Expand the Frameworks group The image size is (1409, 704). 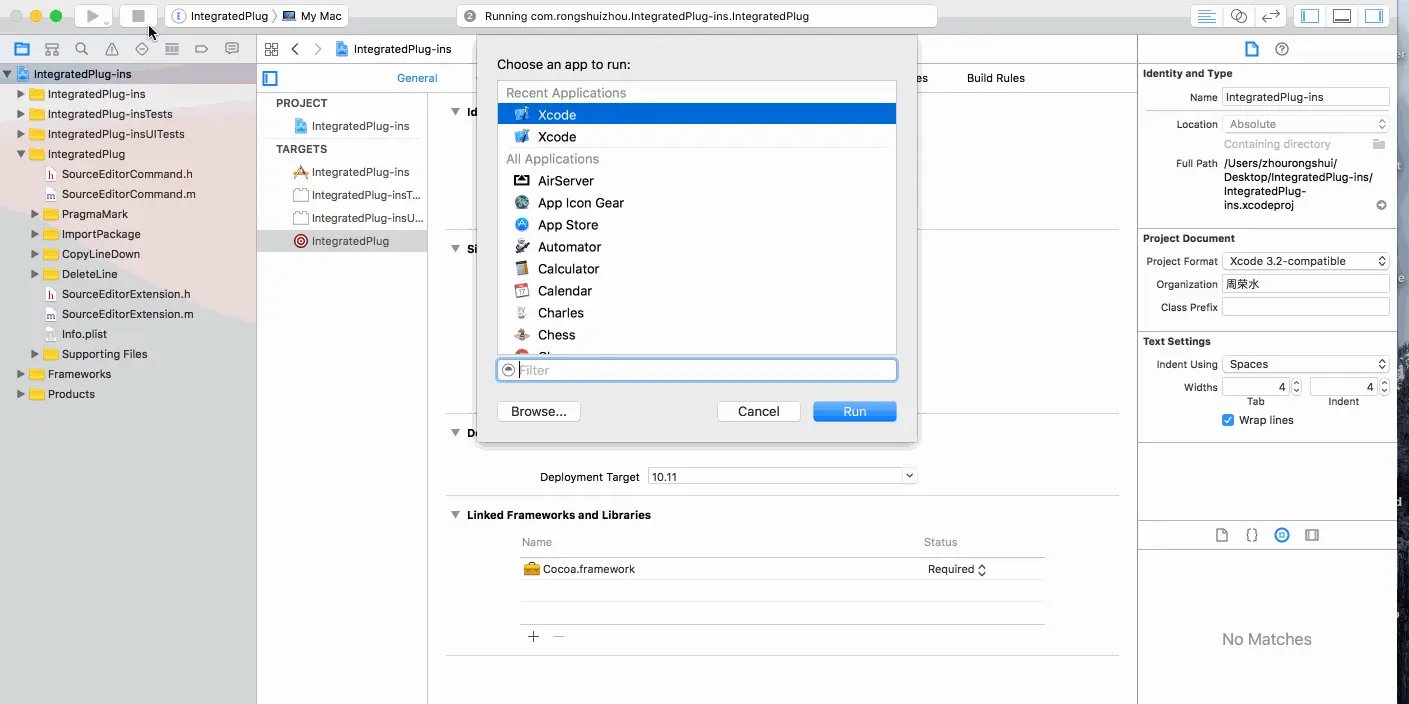pos(21,374)
